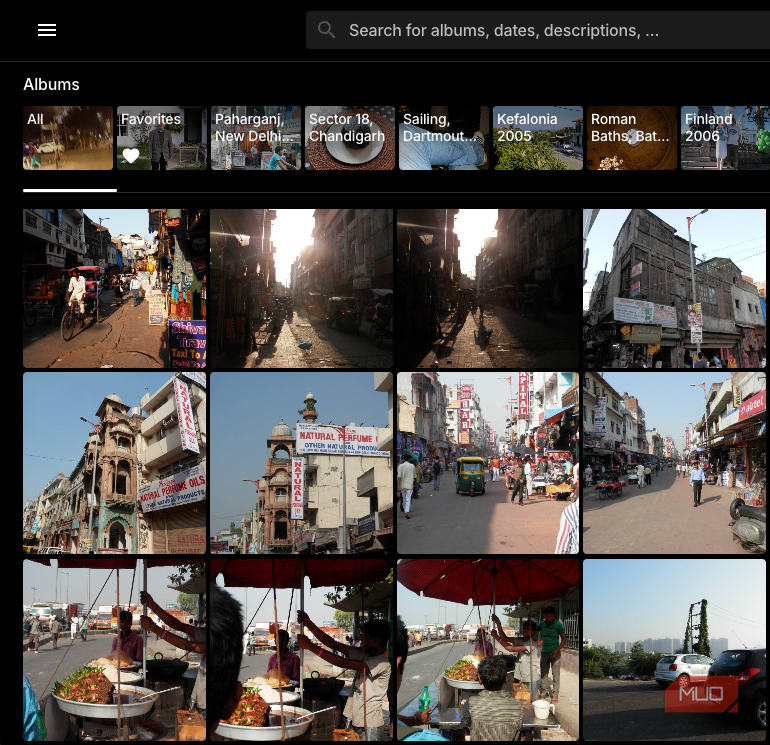Click the search magnifier icon
Image resolution: width=770 pixels, height=745 pixels.
click(x=326, y=30)
